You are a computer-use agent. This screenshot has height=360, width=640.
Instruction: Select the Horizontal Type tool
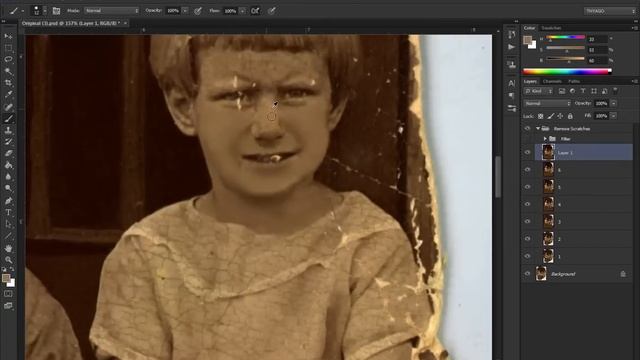(x=8, y=213)
